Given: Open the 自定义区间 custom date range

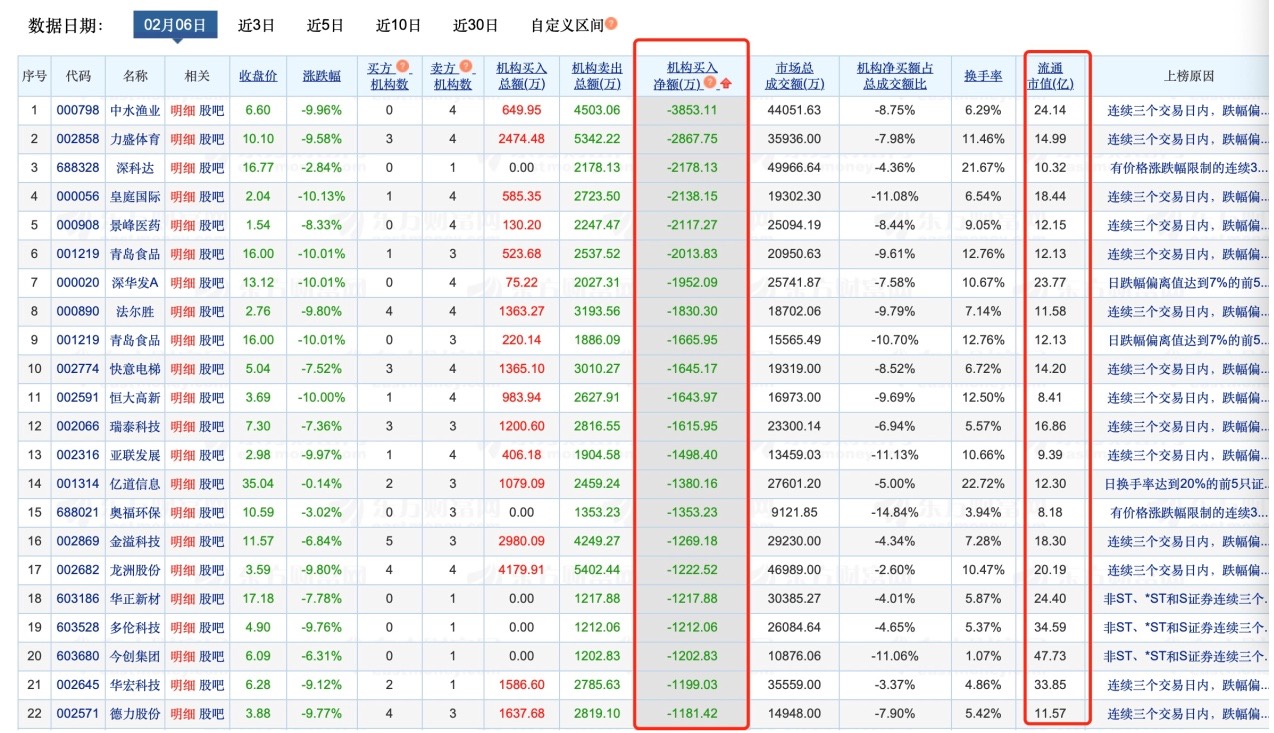Looking at the screenshot, I should pyautogui.click(x=567, y=25).
